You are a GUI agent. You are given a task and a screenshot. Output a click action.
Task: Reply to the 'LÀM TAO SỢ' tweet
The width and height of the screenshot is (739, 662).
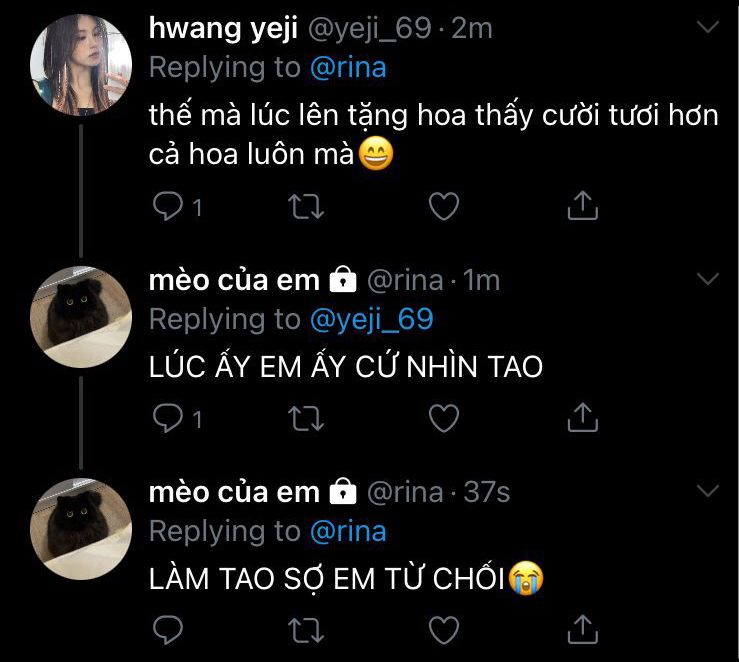168,629
